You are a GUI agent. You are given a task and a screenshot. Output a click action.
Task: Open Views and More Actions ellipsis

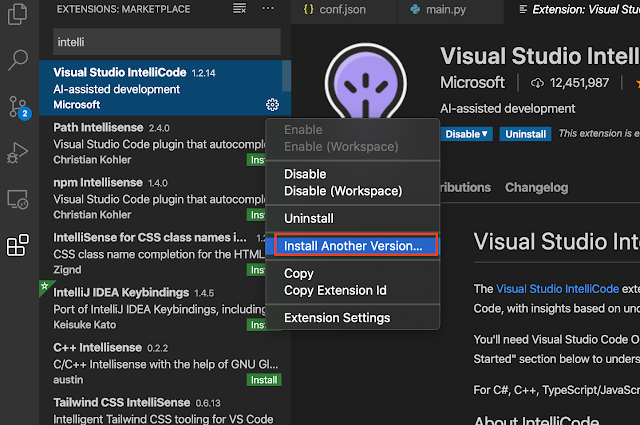click(268, 8)
